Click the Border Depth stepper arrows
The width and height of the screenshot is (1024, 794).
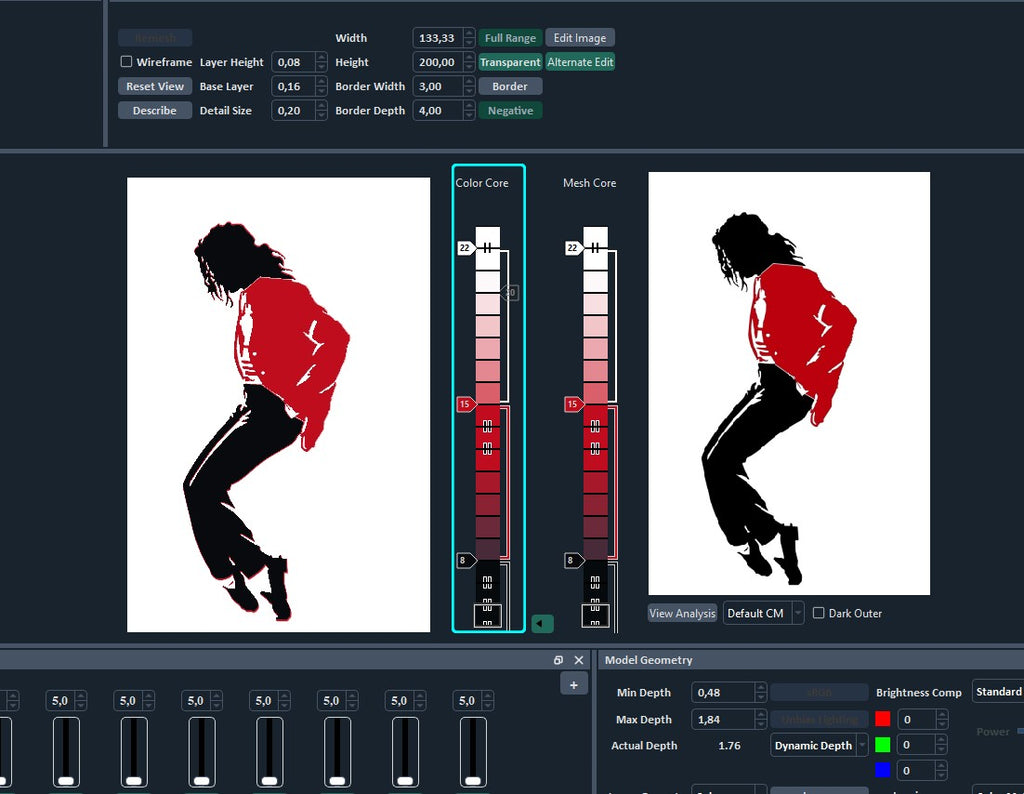pyautogui.click(x=469, y=110)
